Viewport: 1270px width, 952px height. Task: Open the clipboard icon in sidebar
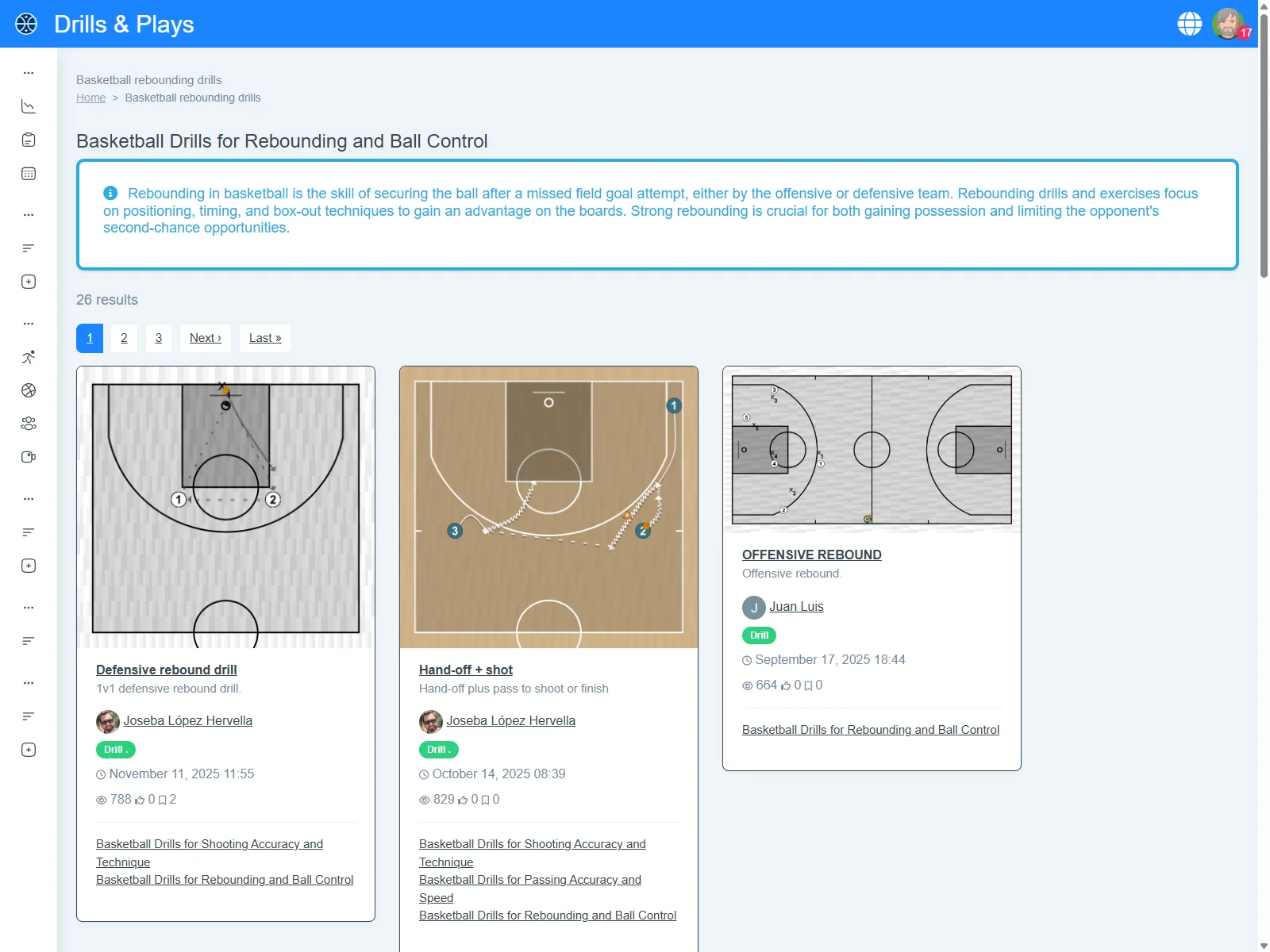(29, 140)
